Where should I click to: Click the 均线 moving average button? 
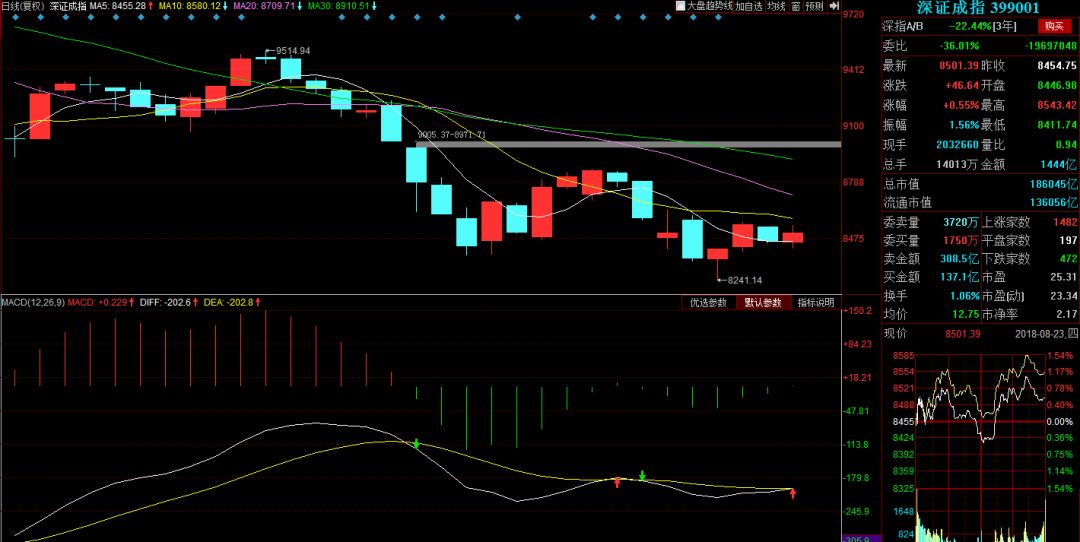pos(776,6)
